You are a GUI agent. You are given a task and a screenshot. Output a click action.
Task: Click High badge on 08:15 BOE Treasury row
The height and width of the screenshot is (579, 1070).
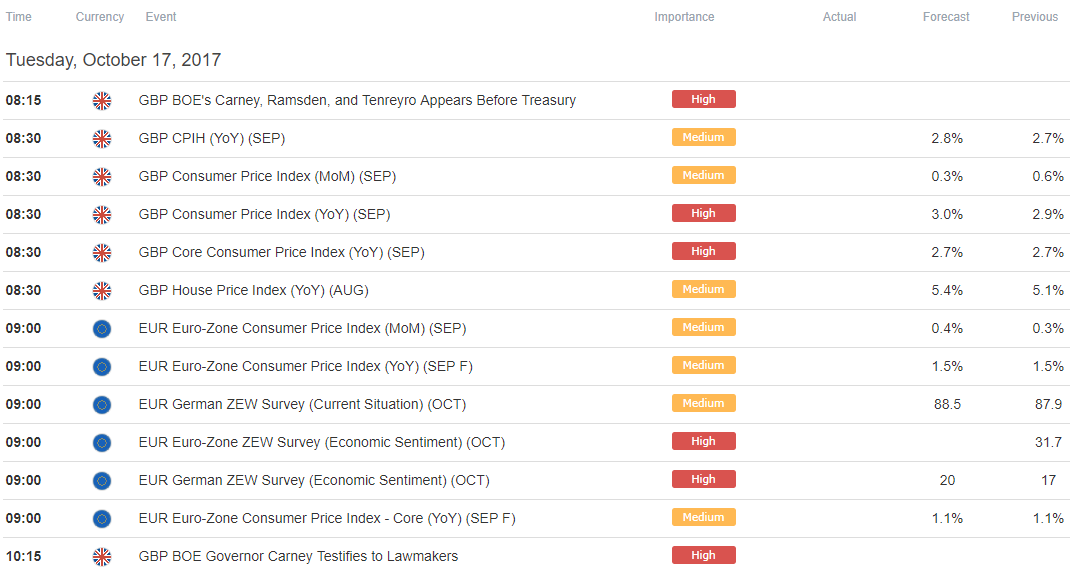pos(704,99)
